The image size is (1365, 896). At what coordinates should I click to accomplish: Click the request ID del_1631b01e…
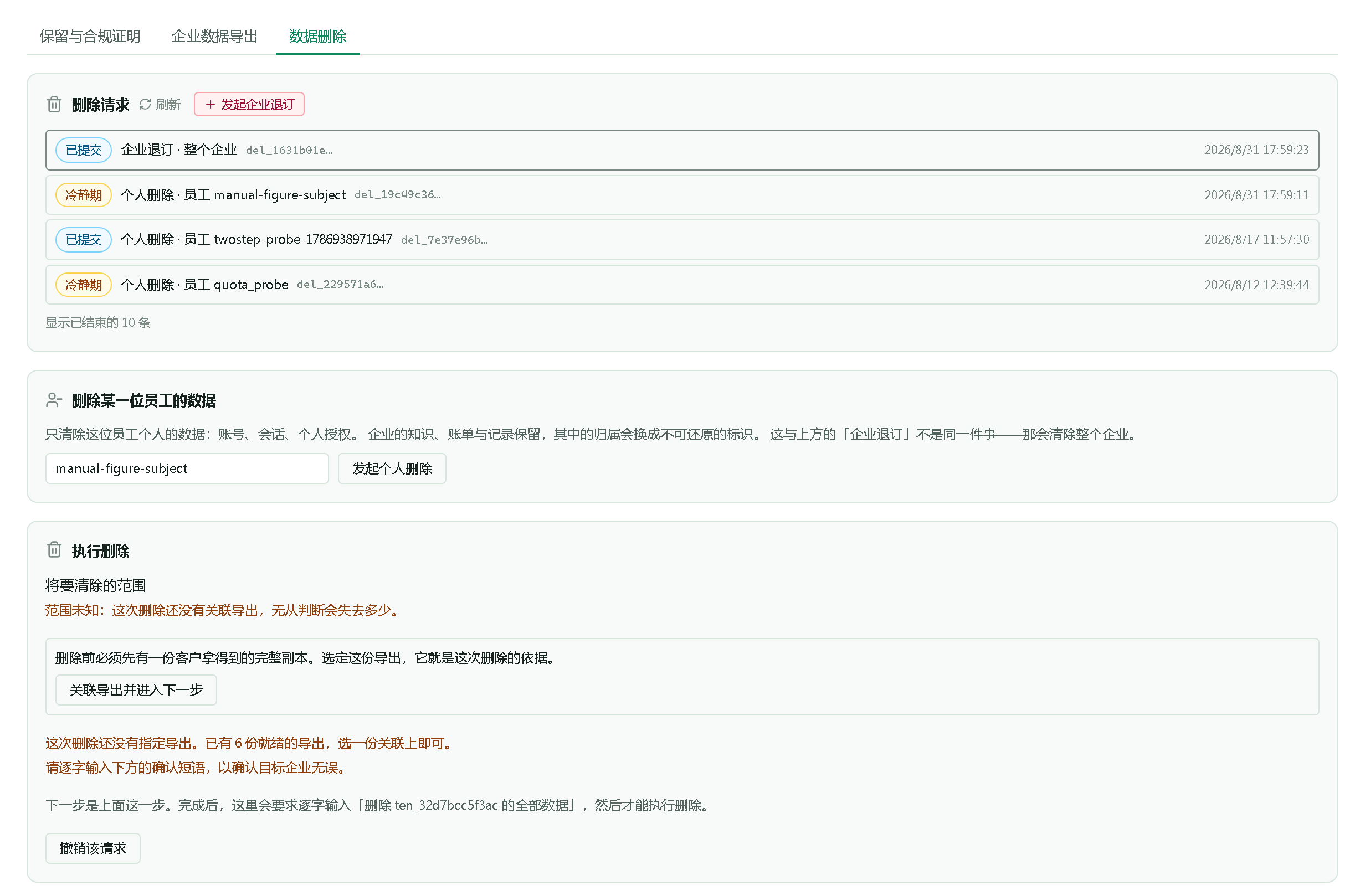pyautogui.click(x=289, y=150)
